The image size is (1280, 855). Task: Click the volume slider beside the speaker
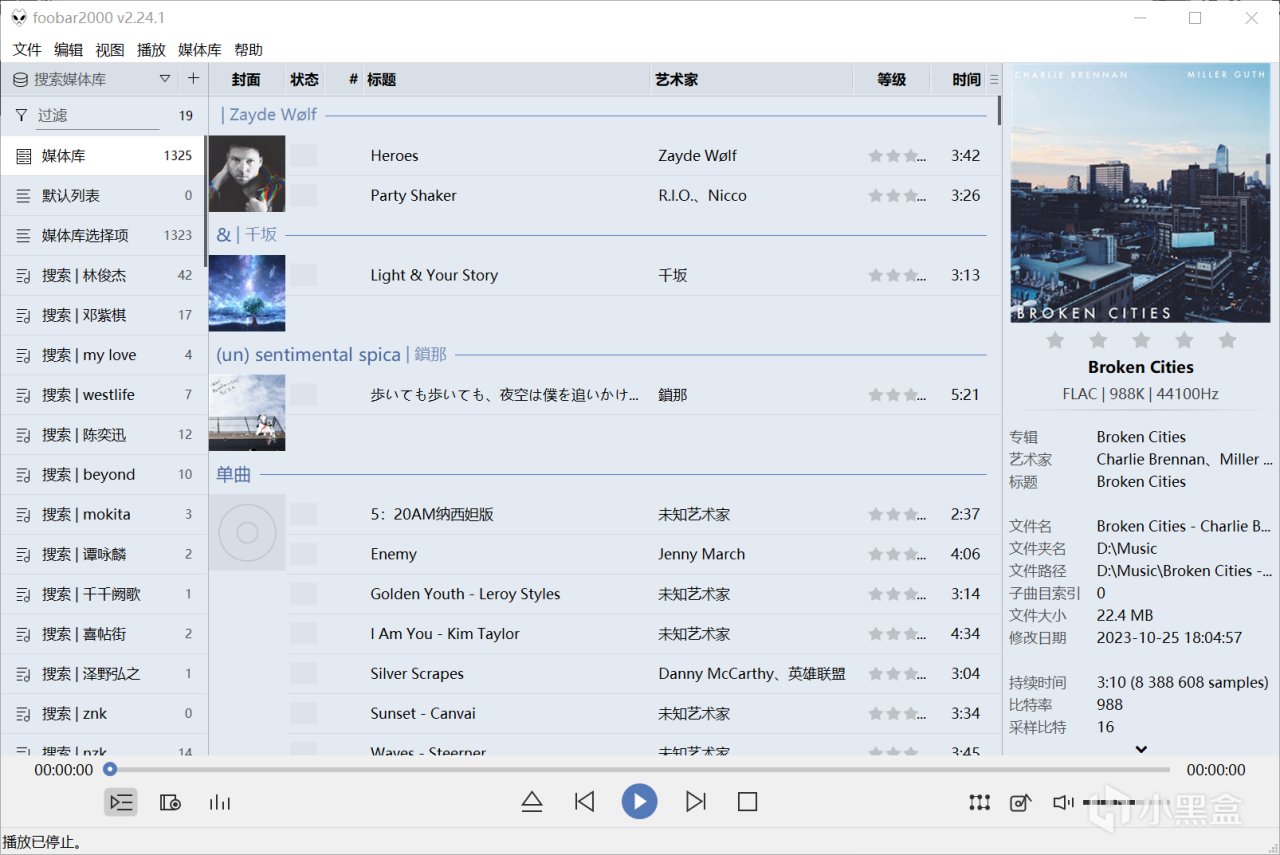click(1124, 802)
